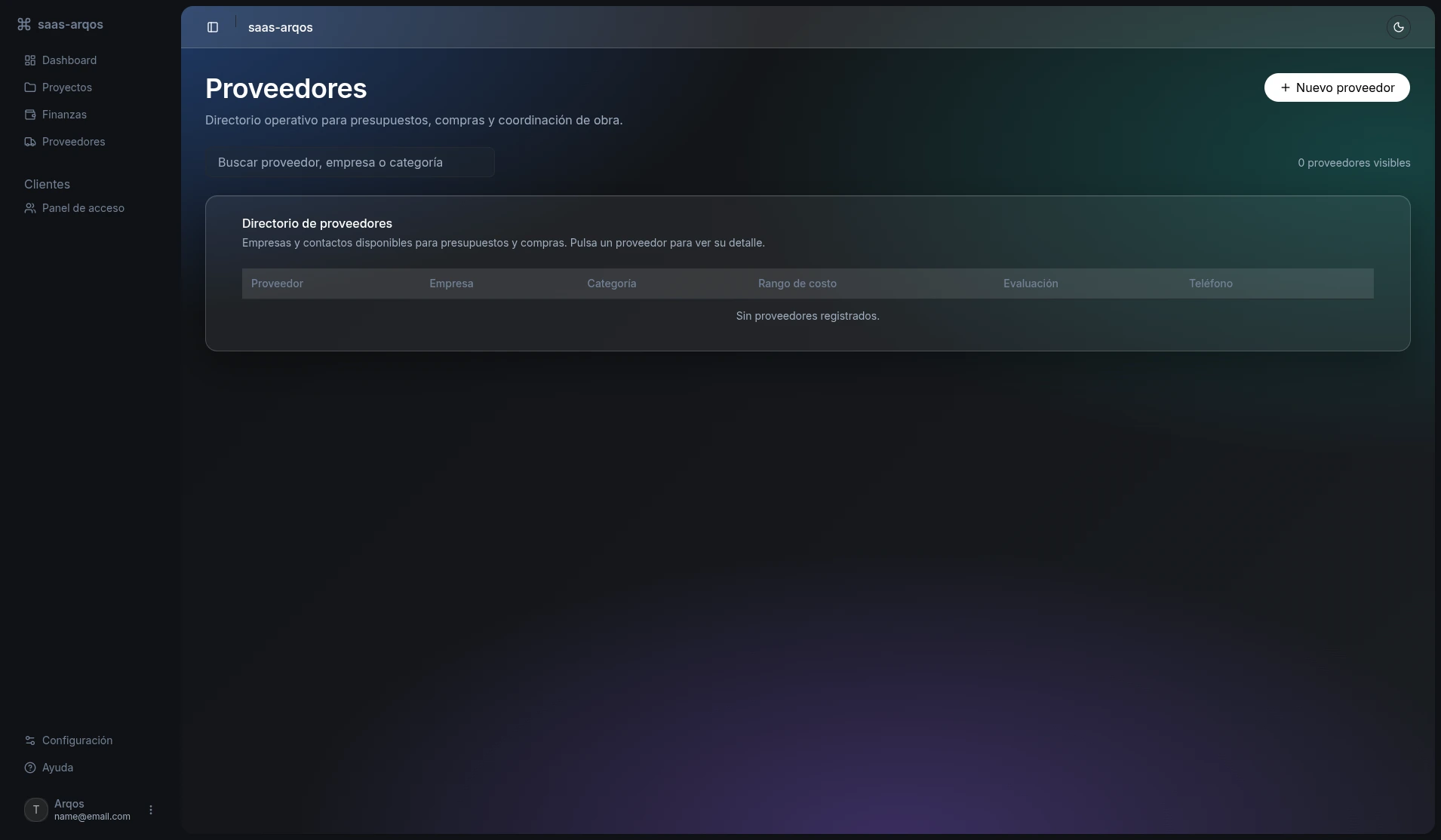This screenshot has height=840, width=1441.
Task: Click the saas-arqos title in sidebar
Action: 70,24
